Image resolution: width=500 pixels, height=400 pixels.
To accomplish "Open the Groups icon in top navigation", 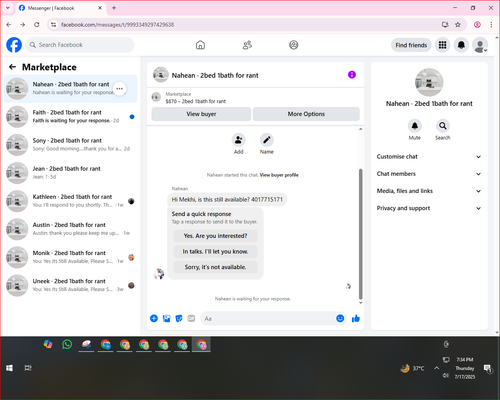I will click(x=294, y=45).
